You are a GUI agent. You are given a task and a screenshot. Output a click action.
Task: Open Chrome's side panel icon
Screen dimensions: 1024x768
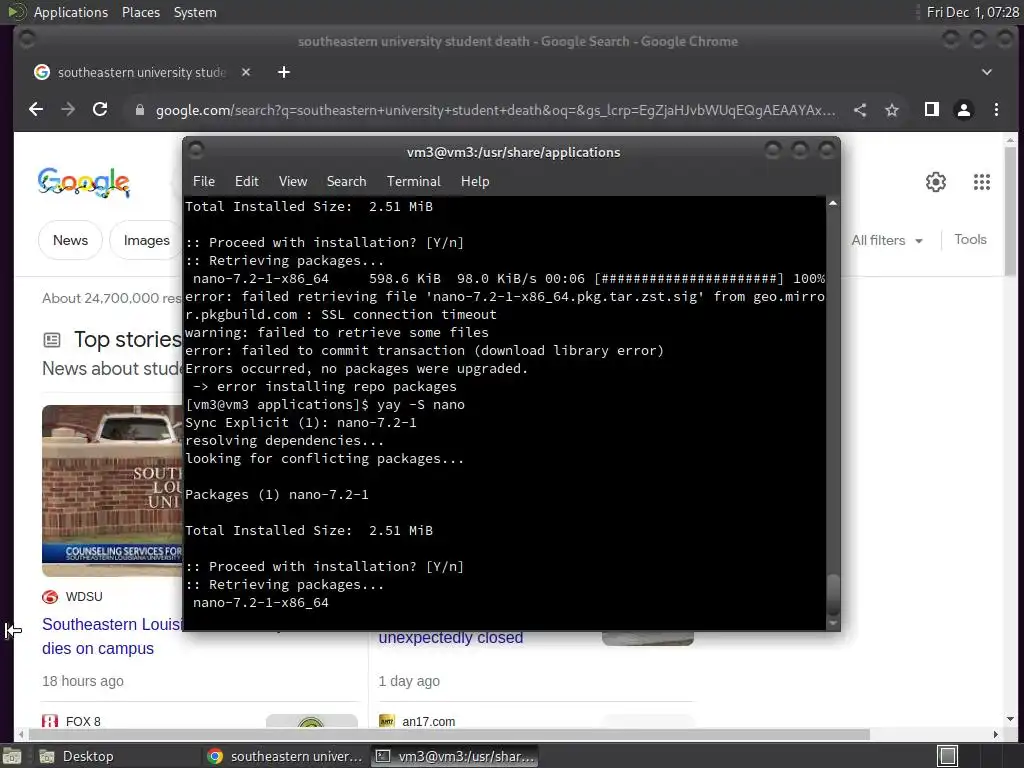coord(932,110)
